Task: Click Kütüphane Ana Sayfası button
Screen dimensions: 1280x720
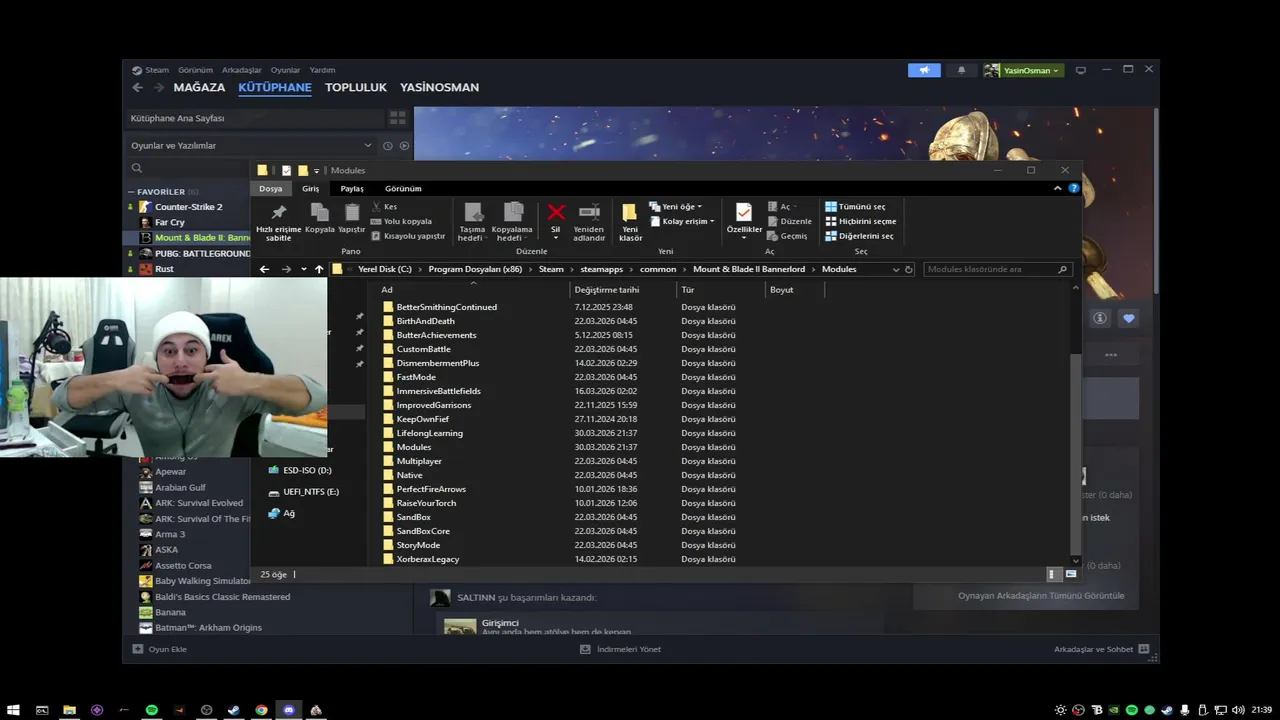Action: coord(254,118)
